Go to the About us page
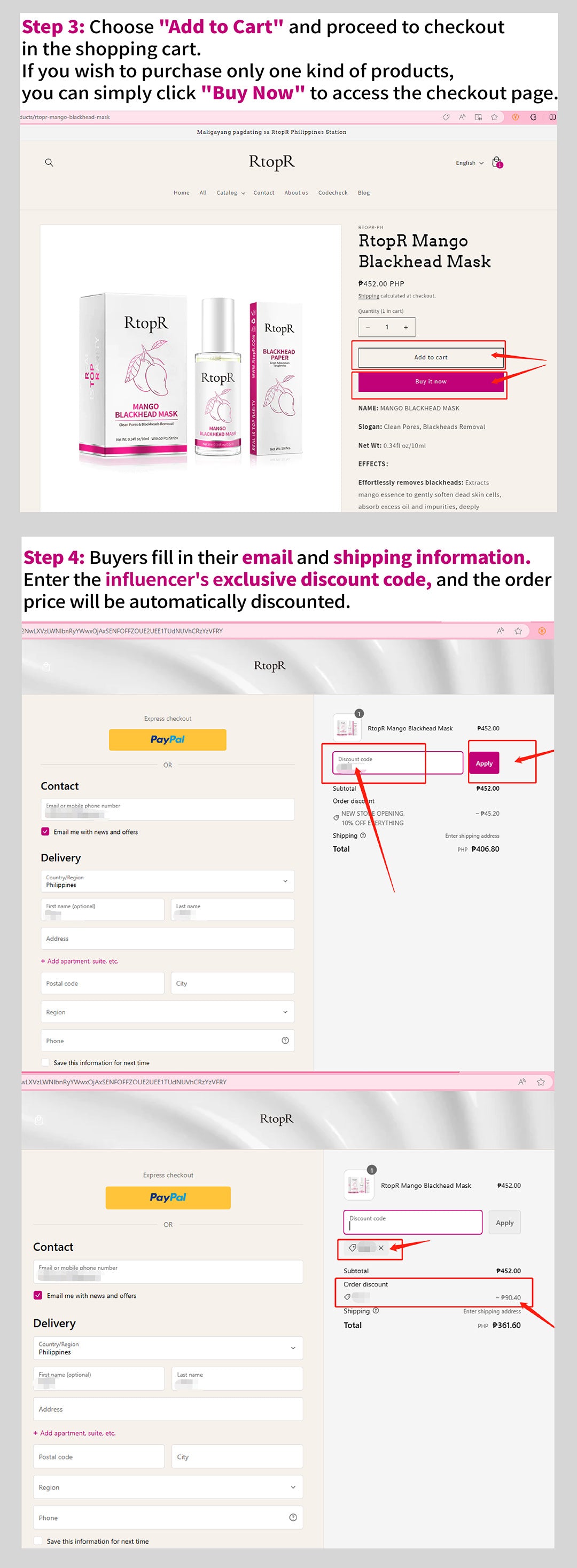The image size is (577, 1568). (296, 193)
